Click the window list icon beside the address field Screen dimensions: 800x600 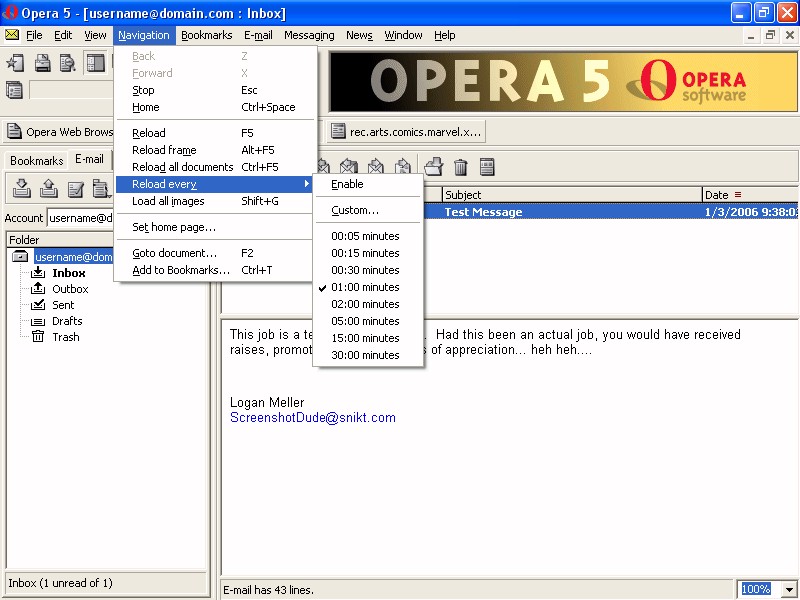click(14, 90)
